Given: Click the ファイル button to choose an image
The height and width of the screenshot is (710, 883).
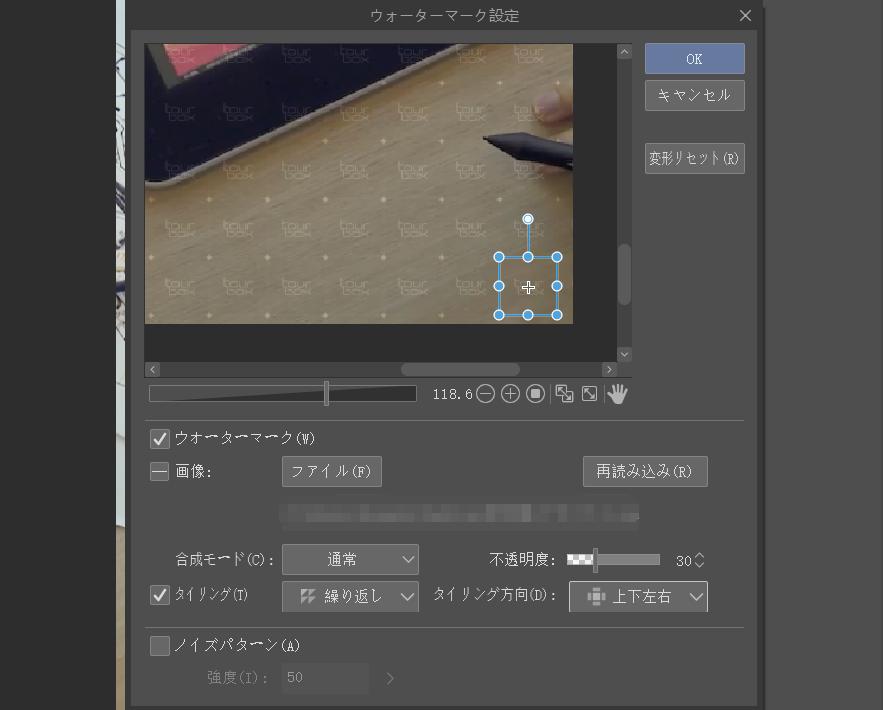Looking at the screenshot, I should click(331, 471).
